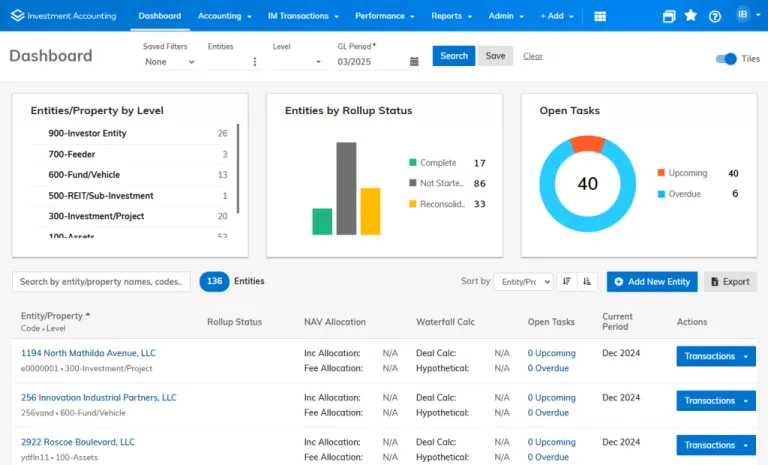Open favorites star icon
The height and width of the screenshot is (465, 768).
tap(691, 16)
